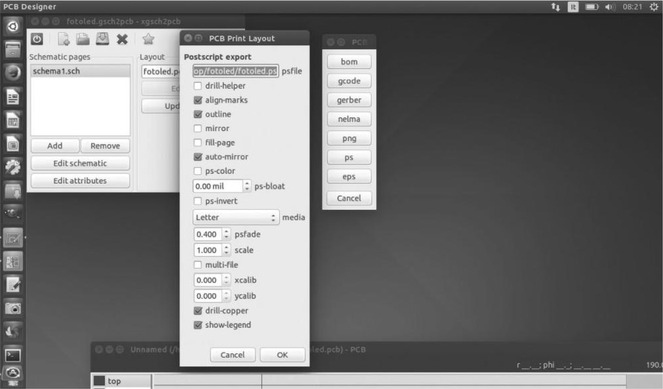The width and height of the screenshot is (663, 389).
Task: Click the new project document icon
Action: tap(64, 39)
